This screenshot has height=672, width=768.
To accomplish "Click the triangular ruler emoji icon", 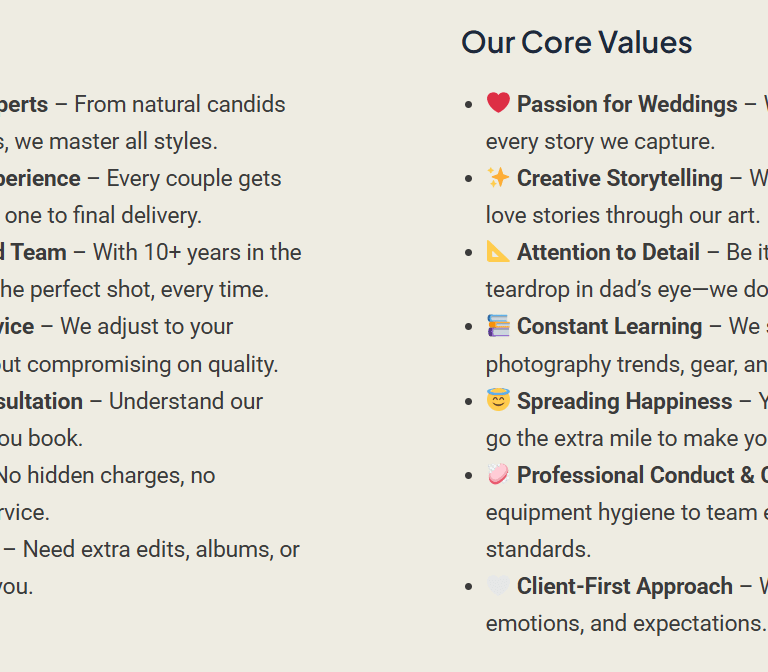I will (498, 252).
